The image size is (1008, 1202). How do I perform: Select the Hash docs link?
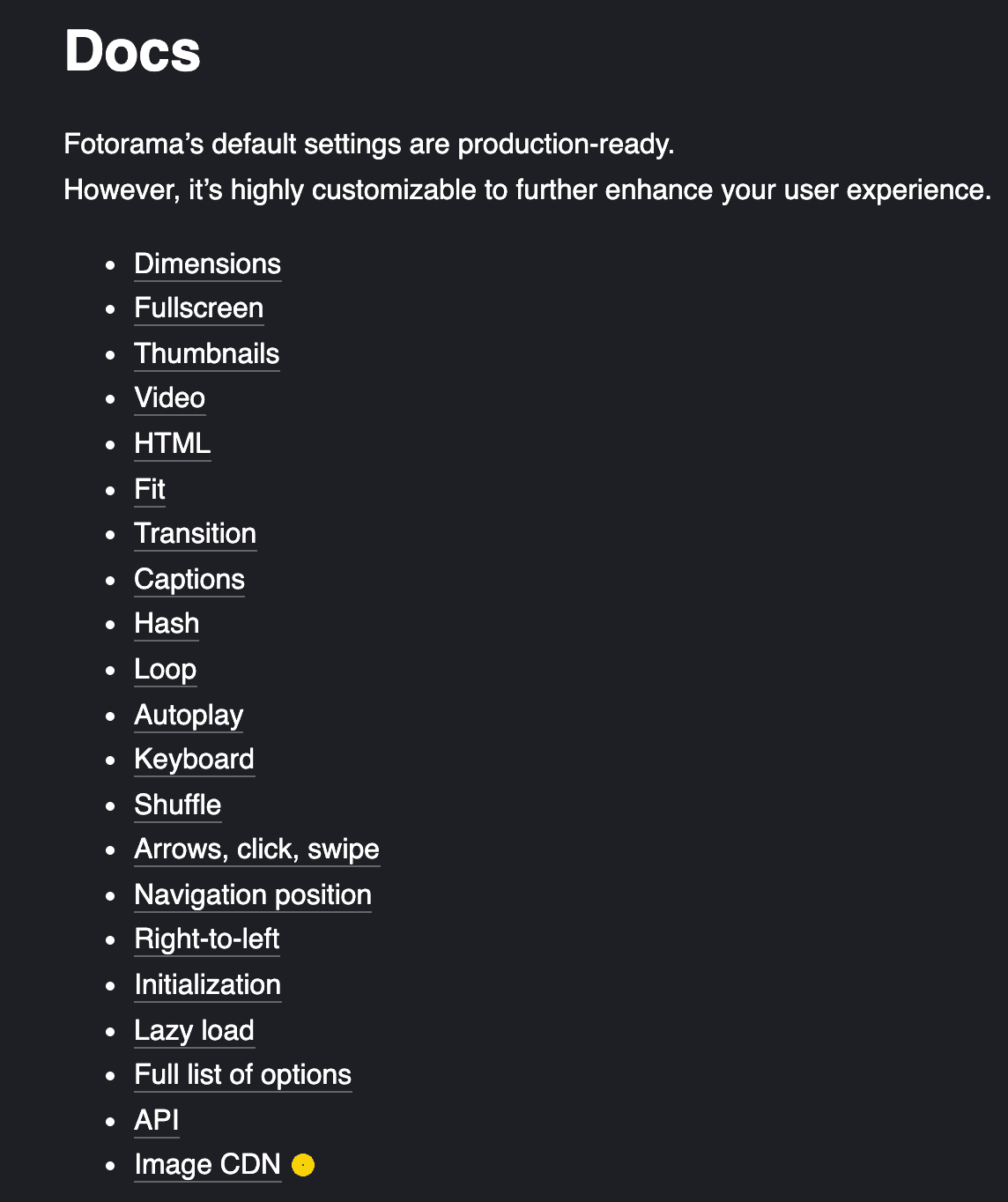point(167,624)
